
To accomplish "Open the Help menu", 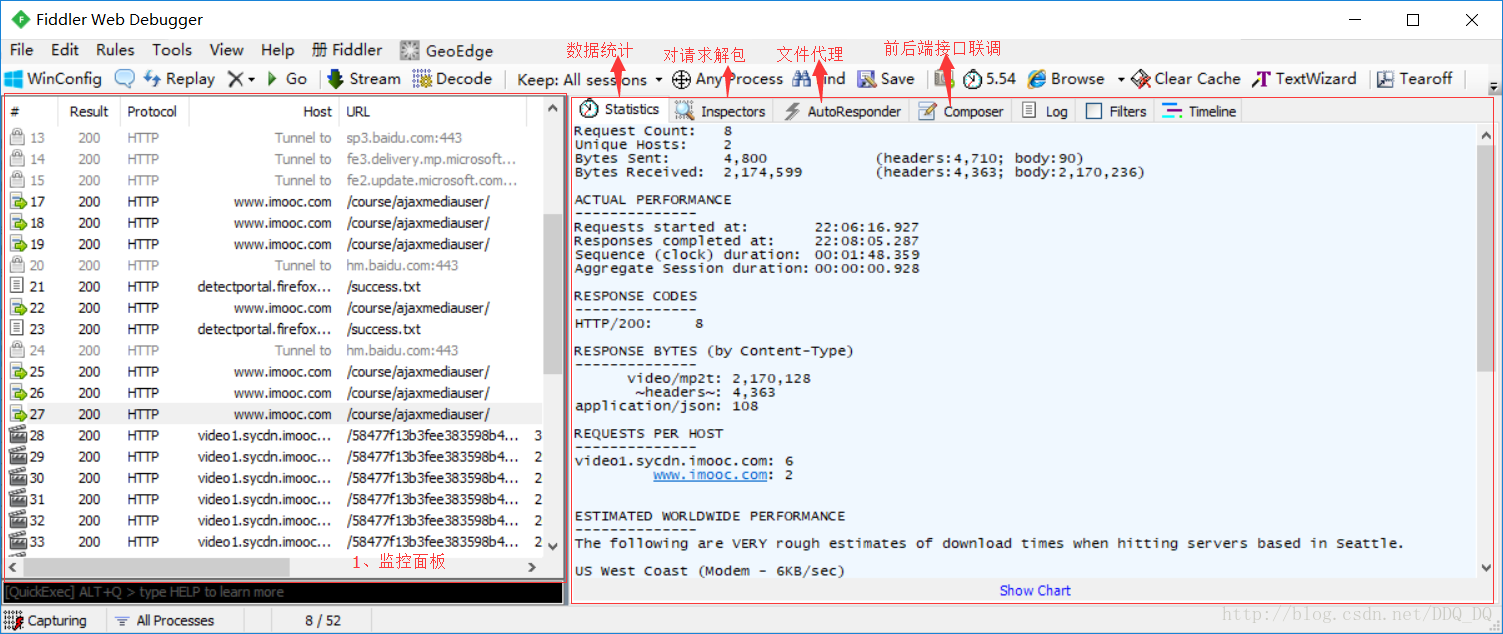I will pyautogui.click(x=278, y=50).
